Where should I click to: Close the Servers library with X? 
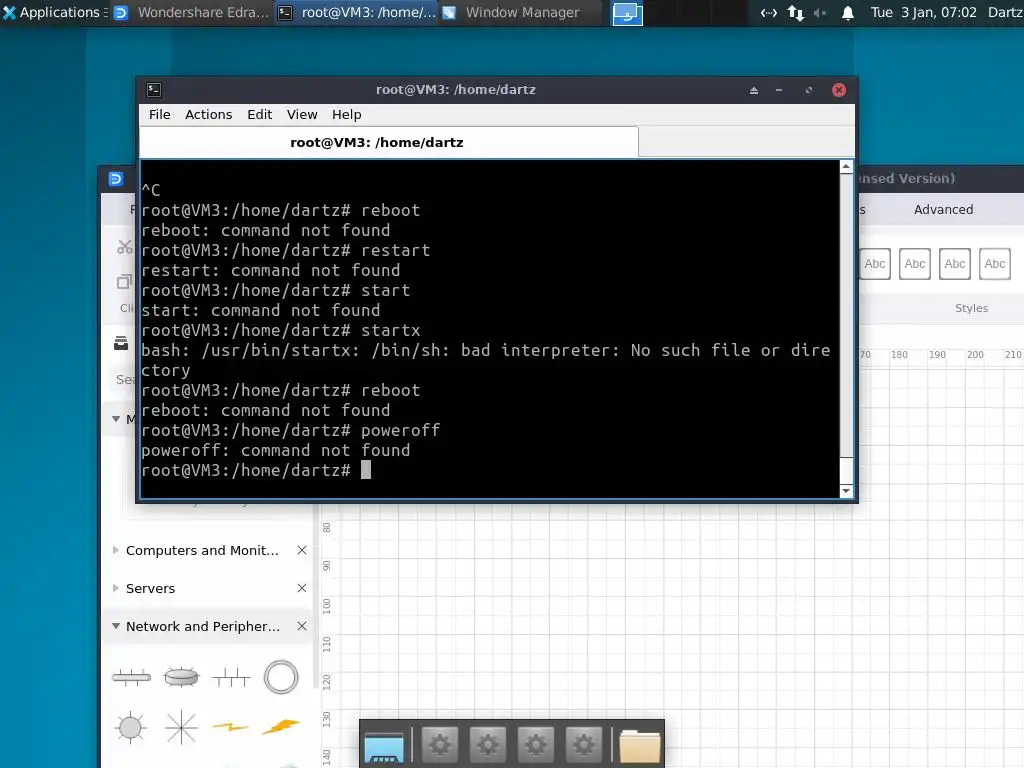pos(302,588)
